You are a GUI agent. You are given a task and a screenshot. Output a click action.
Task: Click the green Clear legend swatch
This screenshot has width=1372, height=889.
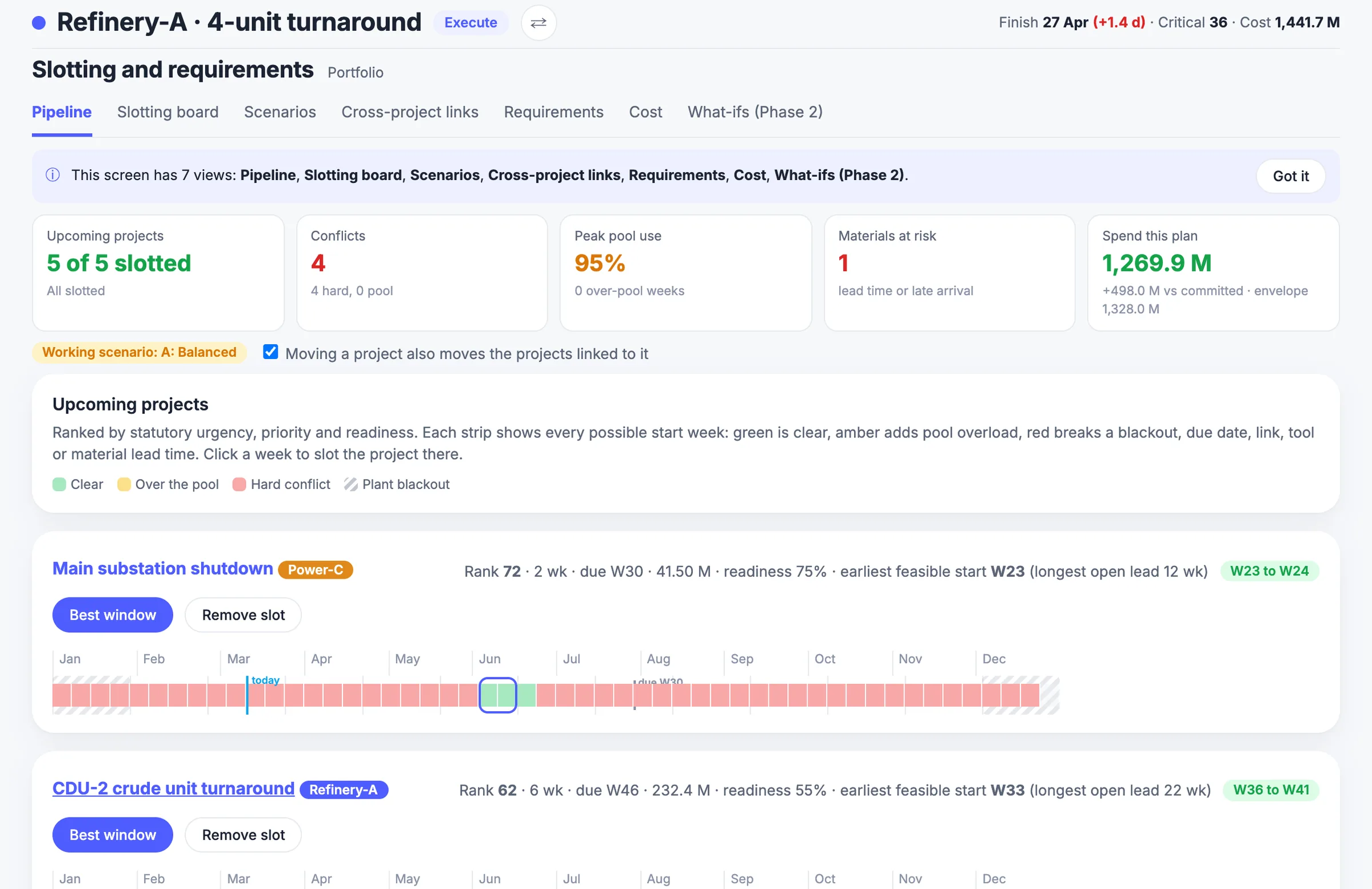pyautogui.click(x=59, y=484)
